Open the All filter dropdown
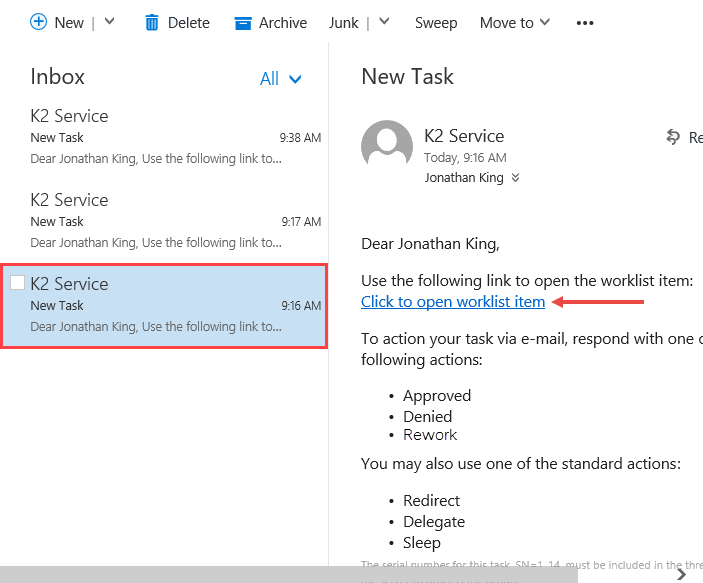The image size is (703, 583). click(x=281, y=79)
